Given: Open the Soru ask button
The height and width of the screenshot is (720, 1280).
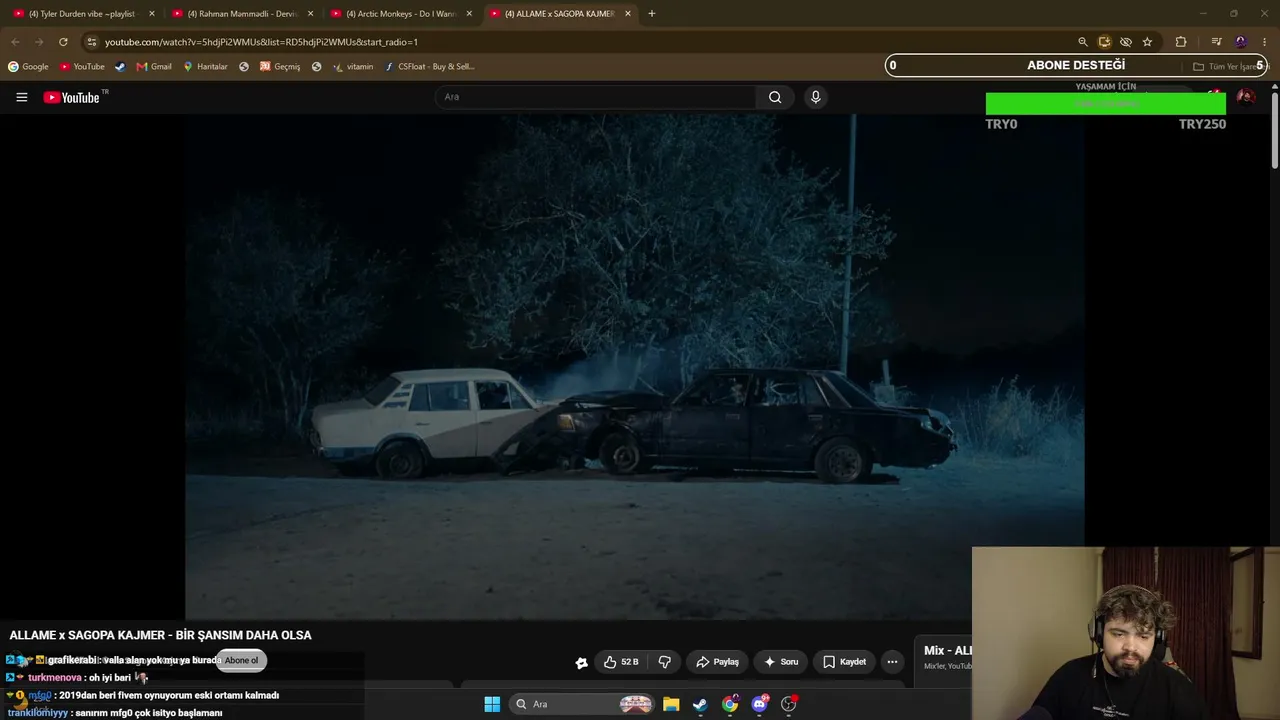Looking at the screenshot, I should [x=781, y=662].
